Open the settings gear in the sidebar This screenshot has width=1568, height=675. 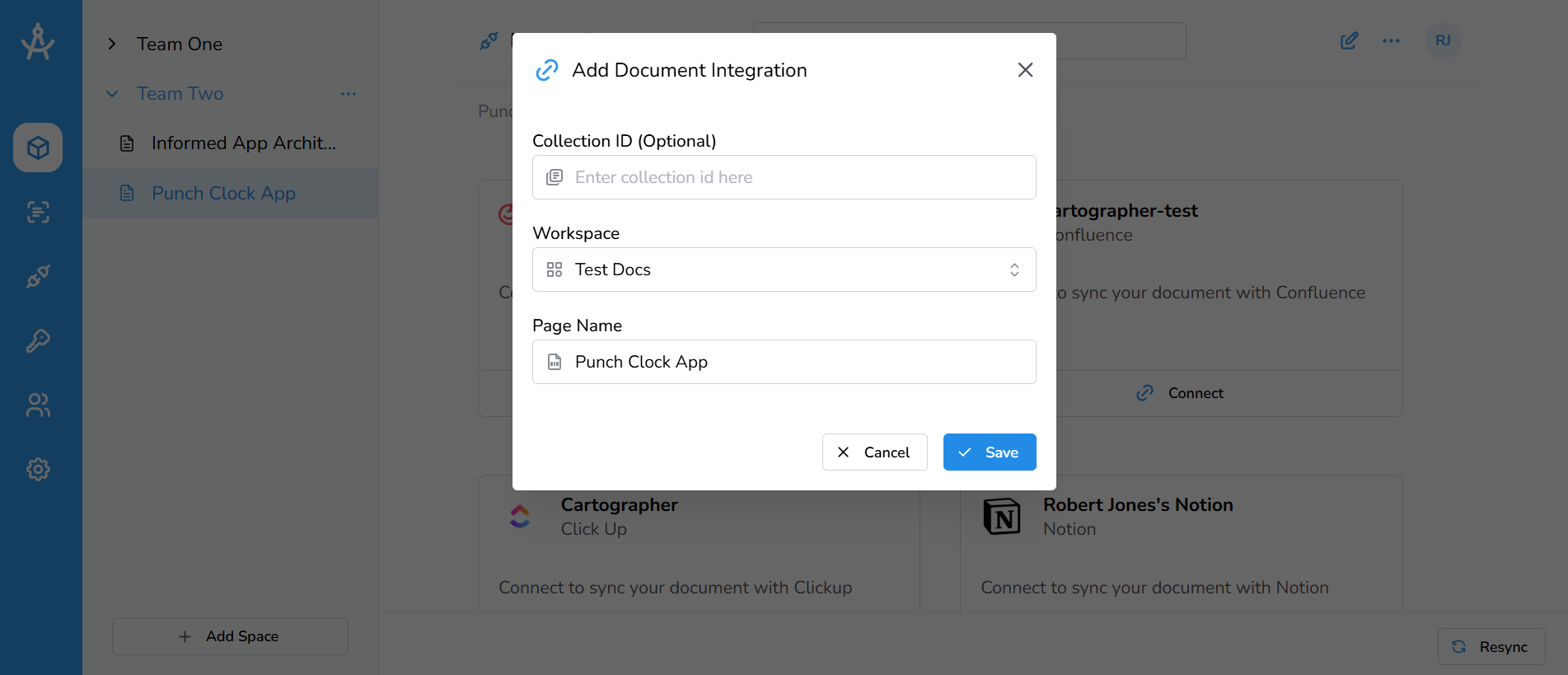(x=38, y=469)
